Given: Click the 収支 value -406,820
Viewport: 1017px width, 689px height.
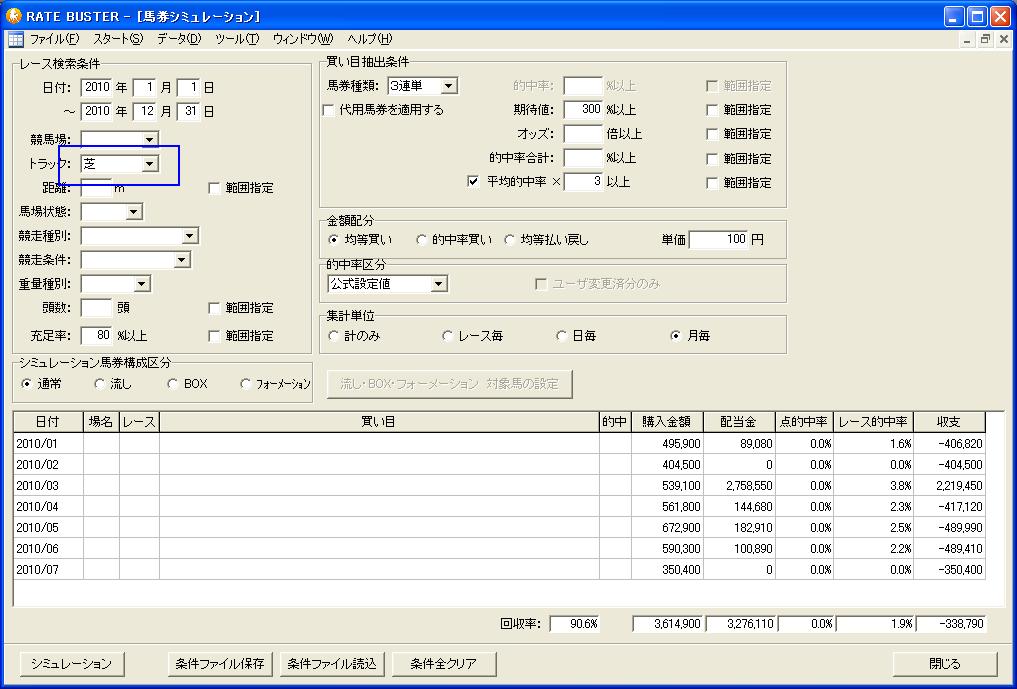Looking at the screenshot, I should point(949,444).
